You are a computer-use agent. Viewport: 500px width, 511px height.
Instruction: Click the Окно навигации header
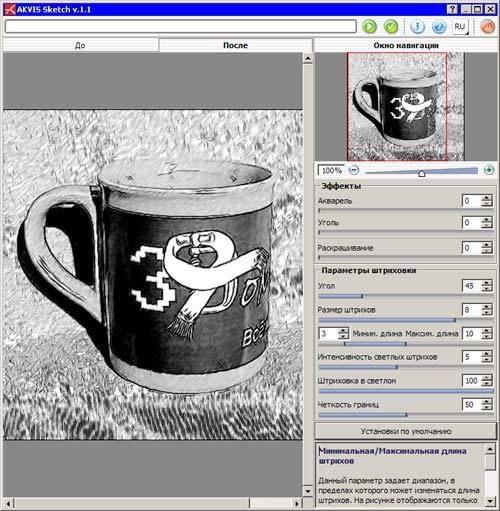click(406, 45)
